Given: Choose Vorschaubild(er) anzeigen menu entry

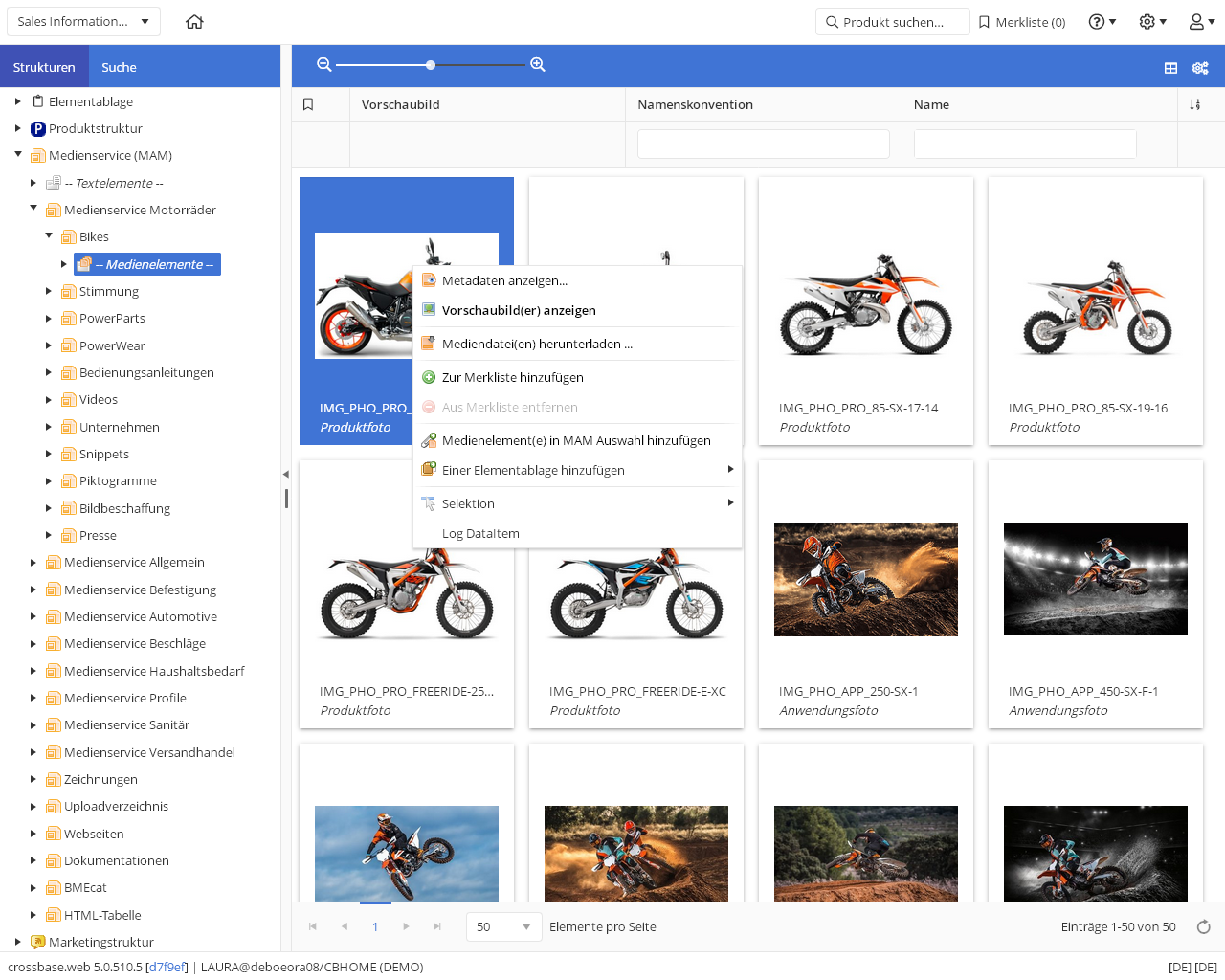Looking at the screenshot, I should (577, 310).
